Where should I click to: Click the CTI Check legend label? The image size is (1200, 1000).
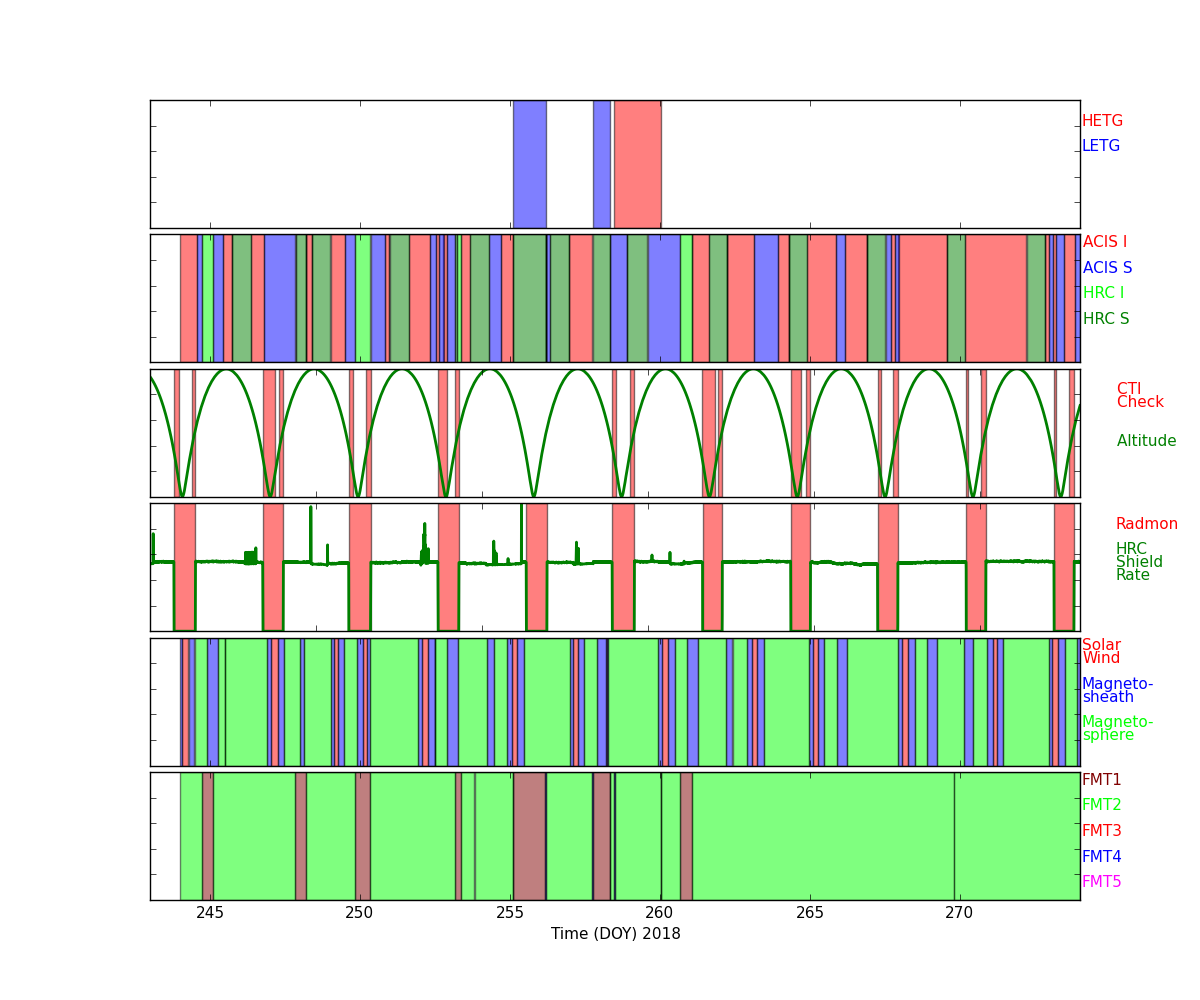1140,396
